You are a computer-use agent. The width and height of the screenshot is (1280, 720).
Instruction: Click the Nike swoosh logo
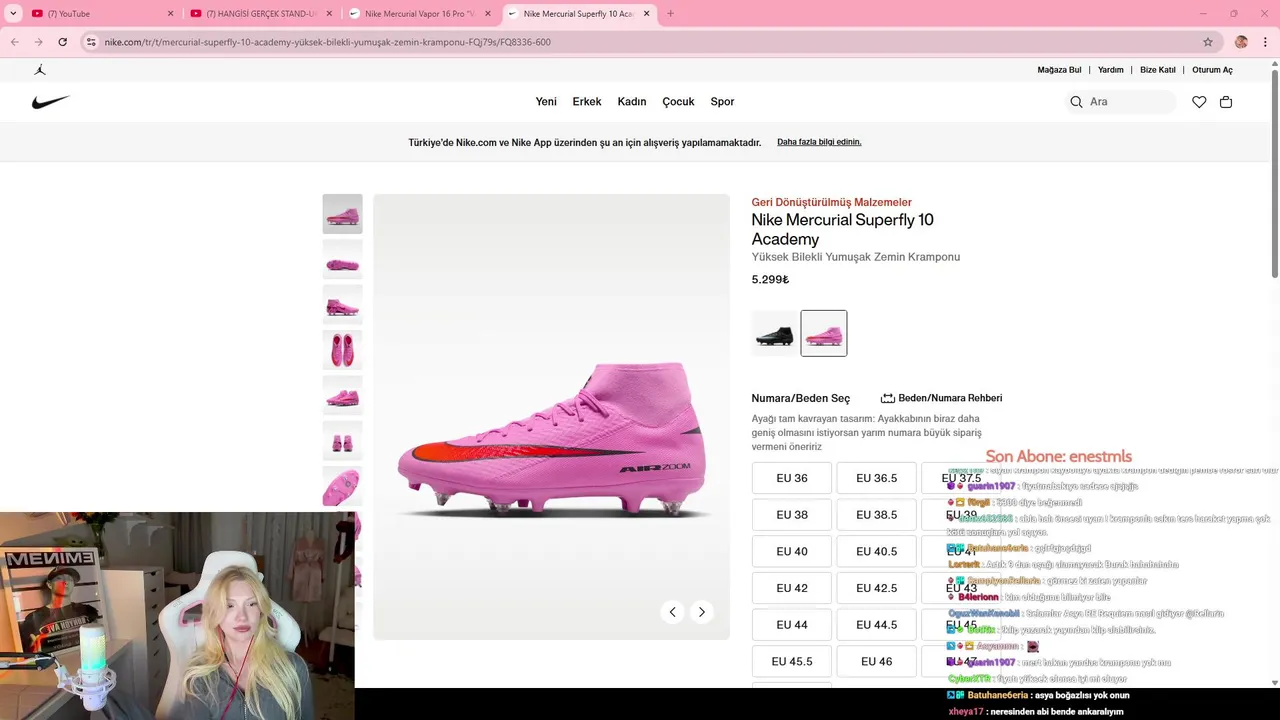(50, 102)
